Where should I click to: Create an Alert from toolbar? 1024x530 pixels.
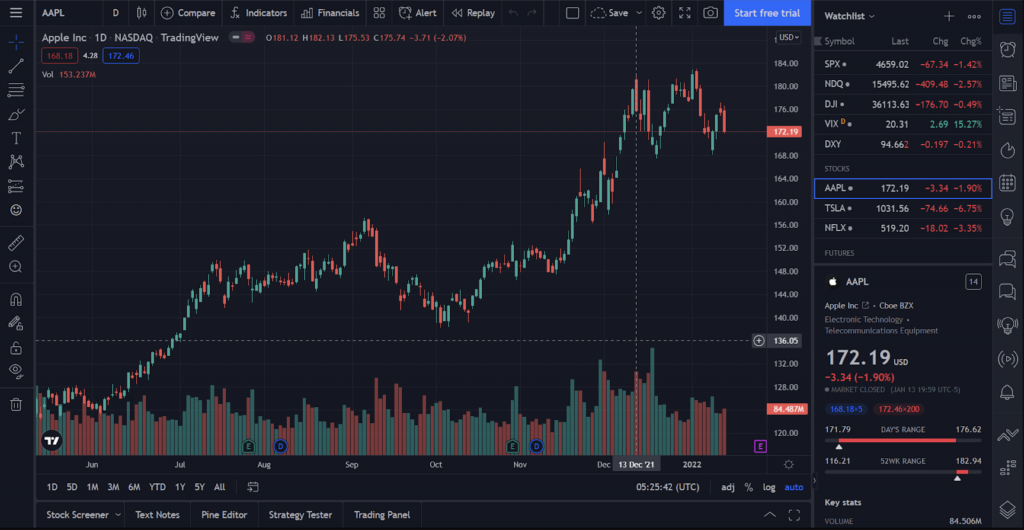[417, 13]
